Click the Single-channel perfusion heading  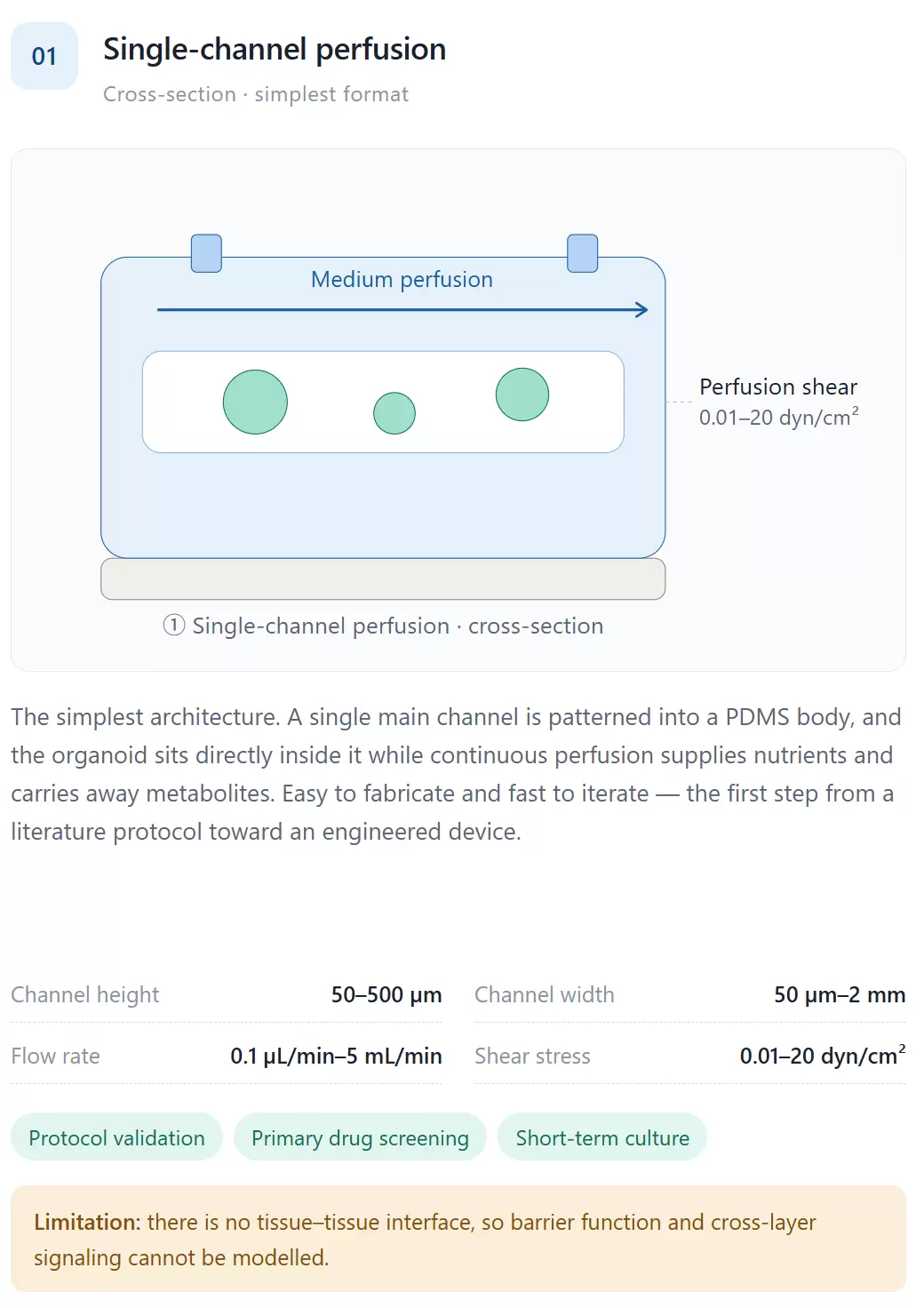point(275,49)
